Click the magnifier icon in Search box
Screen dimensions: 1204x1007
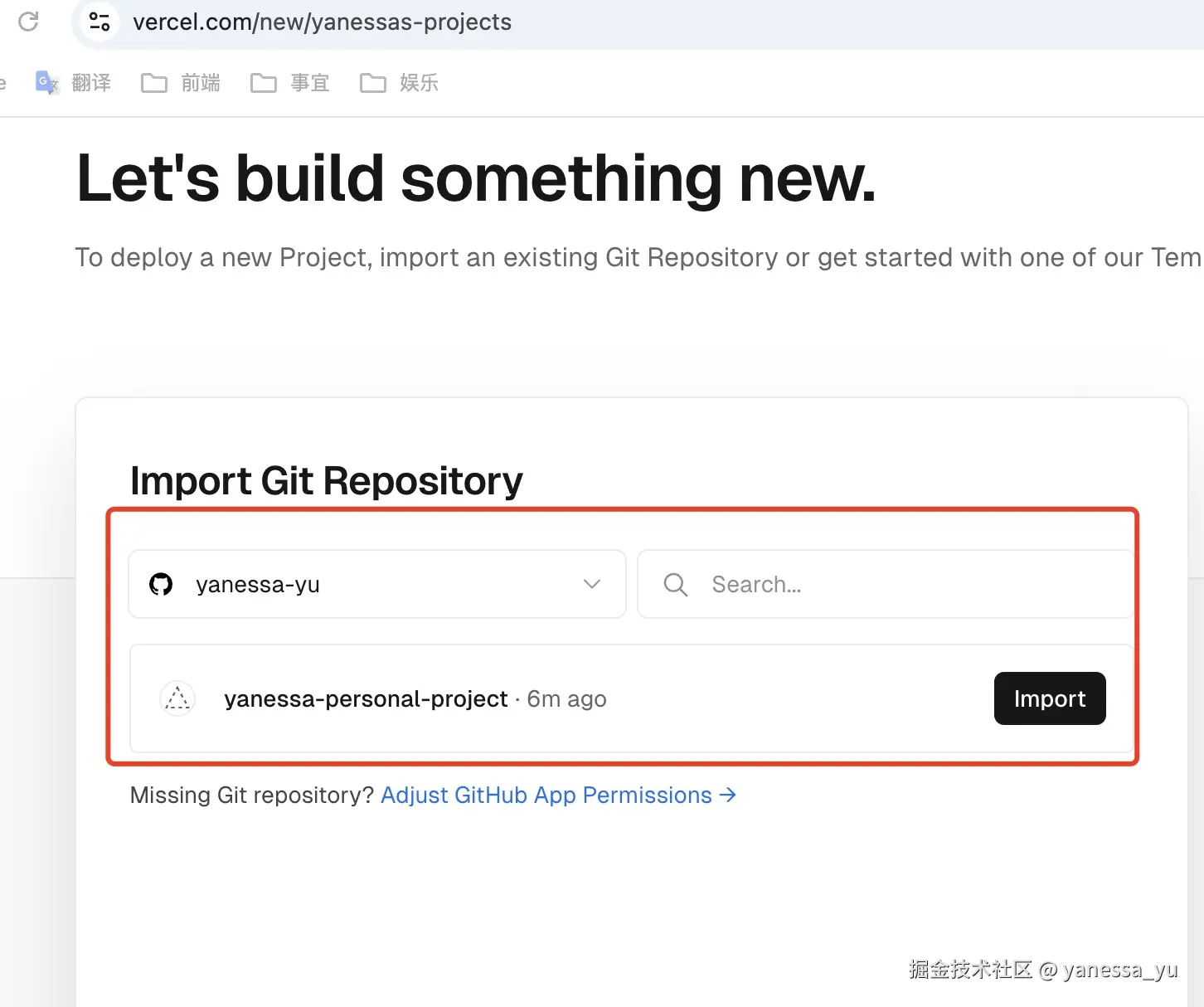point(676,585)
